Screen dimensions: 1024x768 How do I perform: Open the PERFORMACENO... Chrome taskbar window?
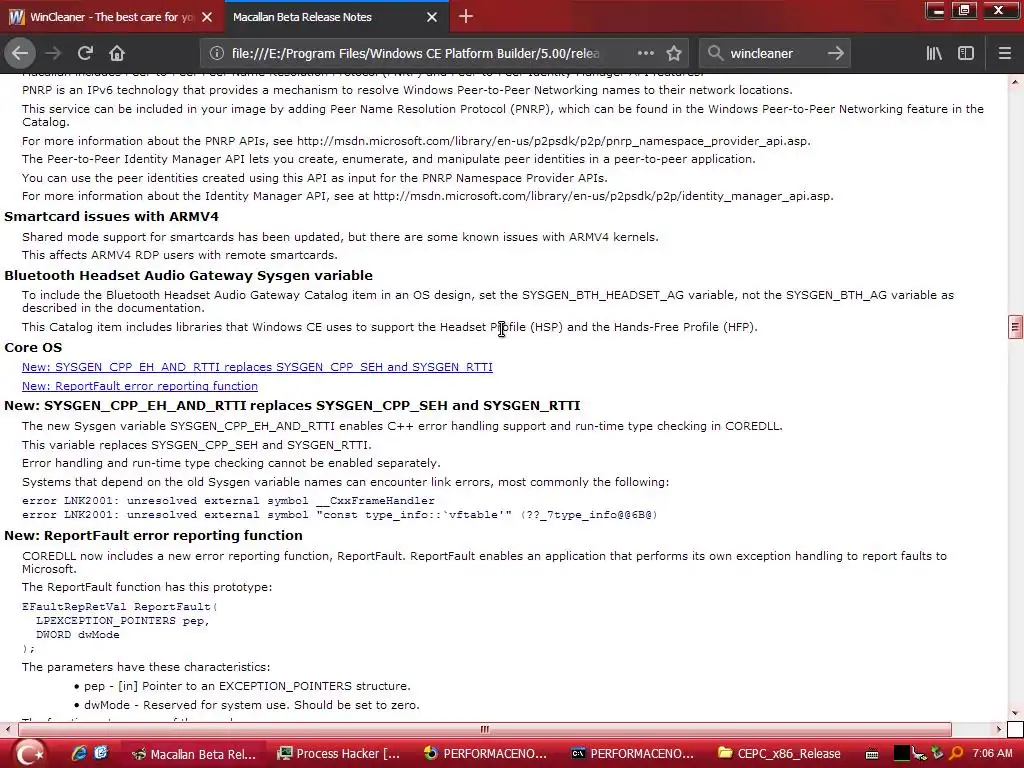[485, 754]
